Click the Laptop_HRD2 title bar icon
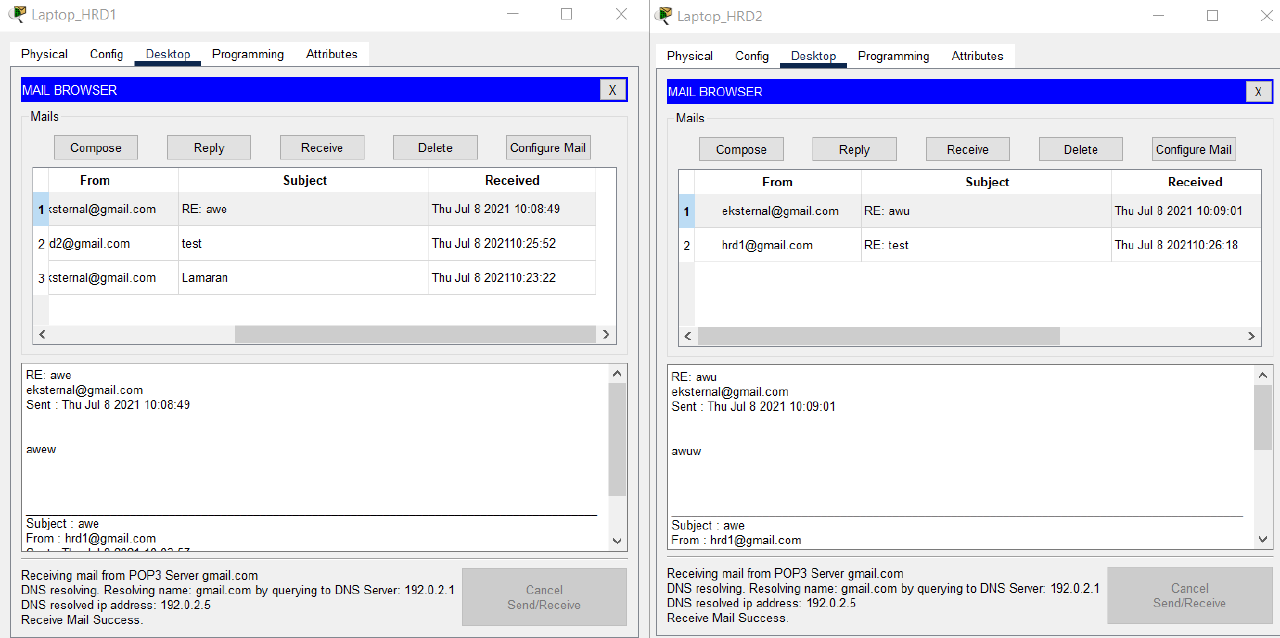This screenshot has width=1280, height=638. (665, 15)
